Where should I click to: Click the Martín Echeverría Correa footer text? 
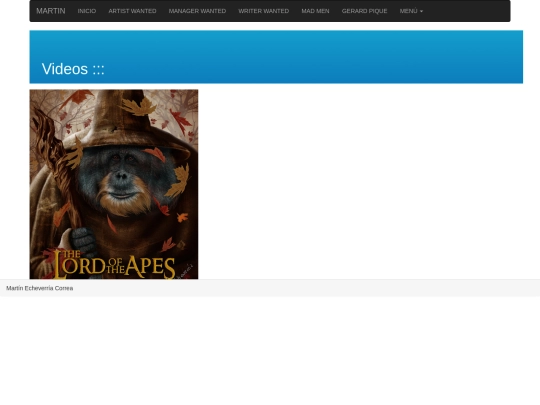pos(40,288)
